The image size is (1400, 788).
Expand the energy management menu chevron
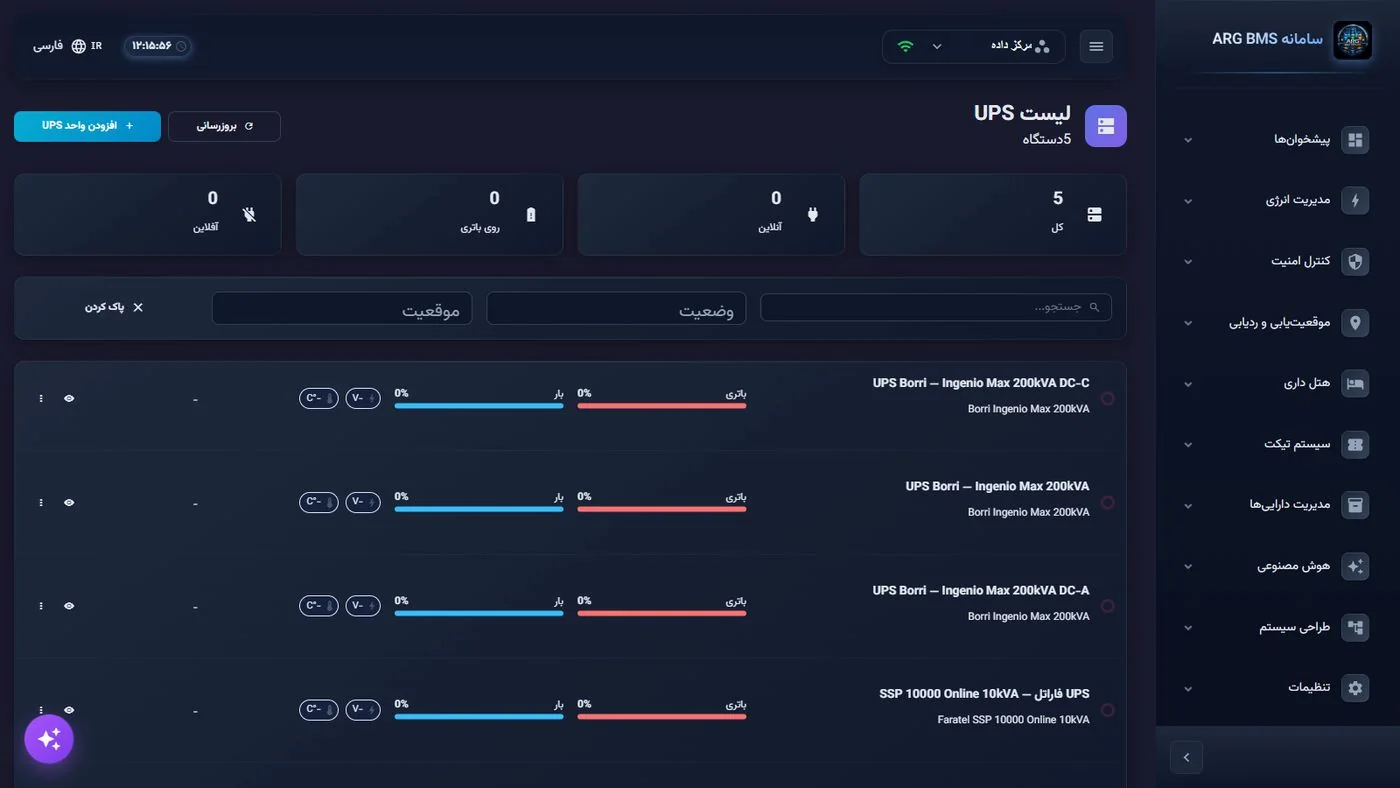[1188, 201]
